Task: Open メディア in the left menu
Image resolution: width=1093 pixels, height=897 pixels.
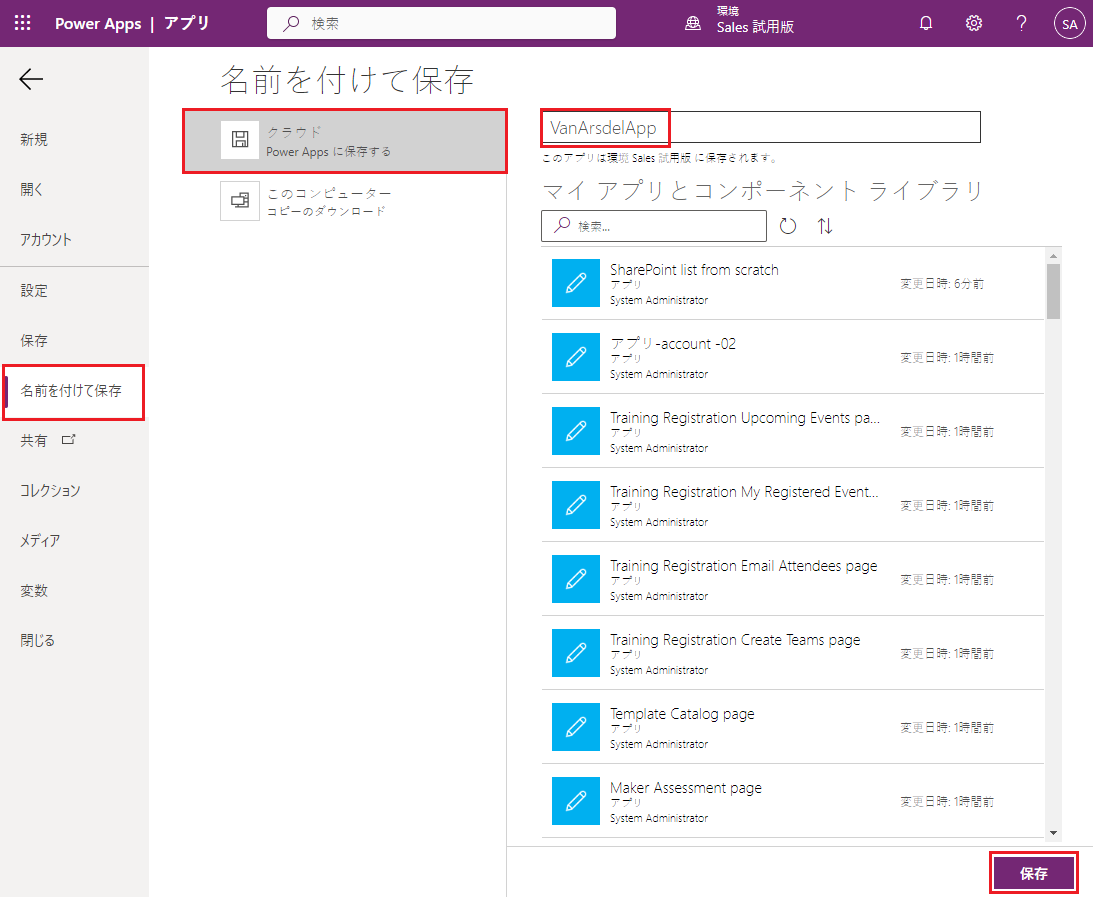Action: 40,541
